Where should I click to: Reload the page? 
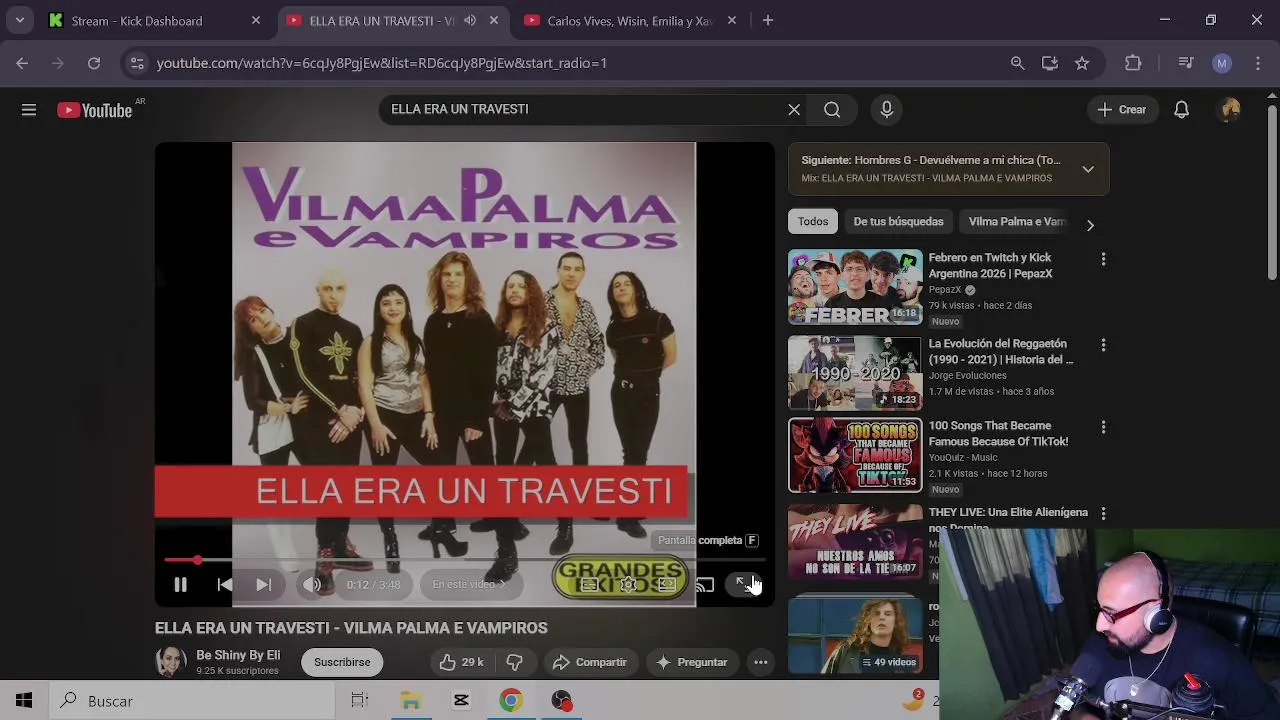(x=94, y=63)
